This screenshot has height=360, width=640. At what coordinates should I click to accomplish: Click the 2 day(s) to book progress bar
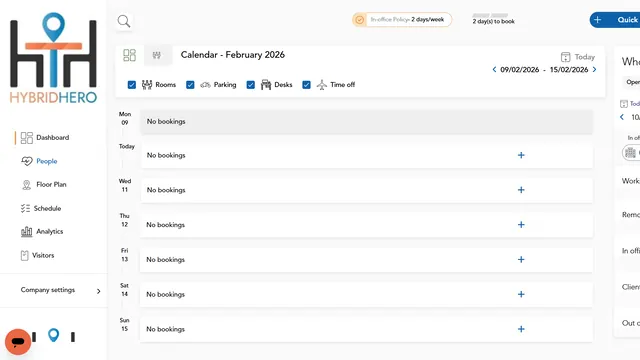point(490,15)
